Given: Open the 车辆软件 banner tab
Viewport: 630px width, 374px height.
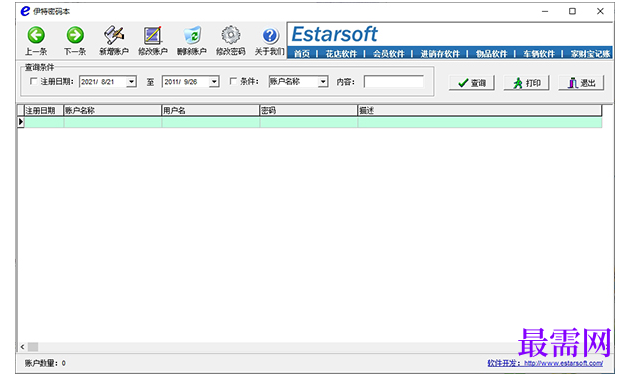Looking at the screenshot, I should (538, 53).
